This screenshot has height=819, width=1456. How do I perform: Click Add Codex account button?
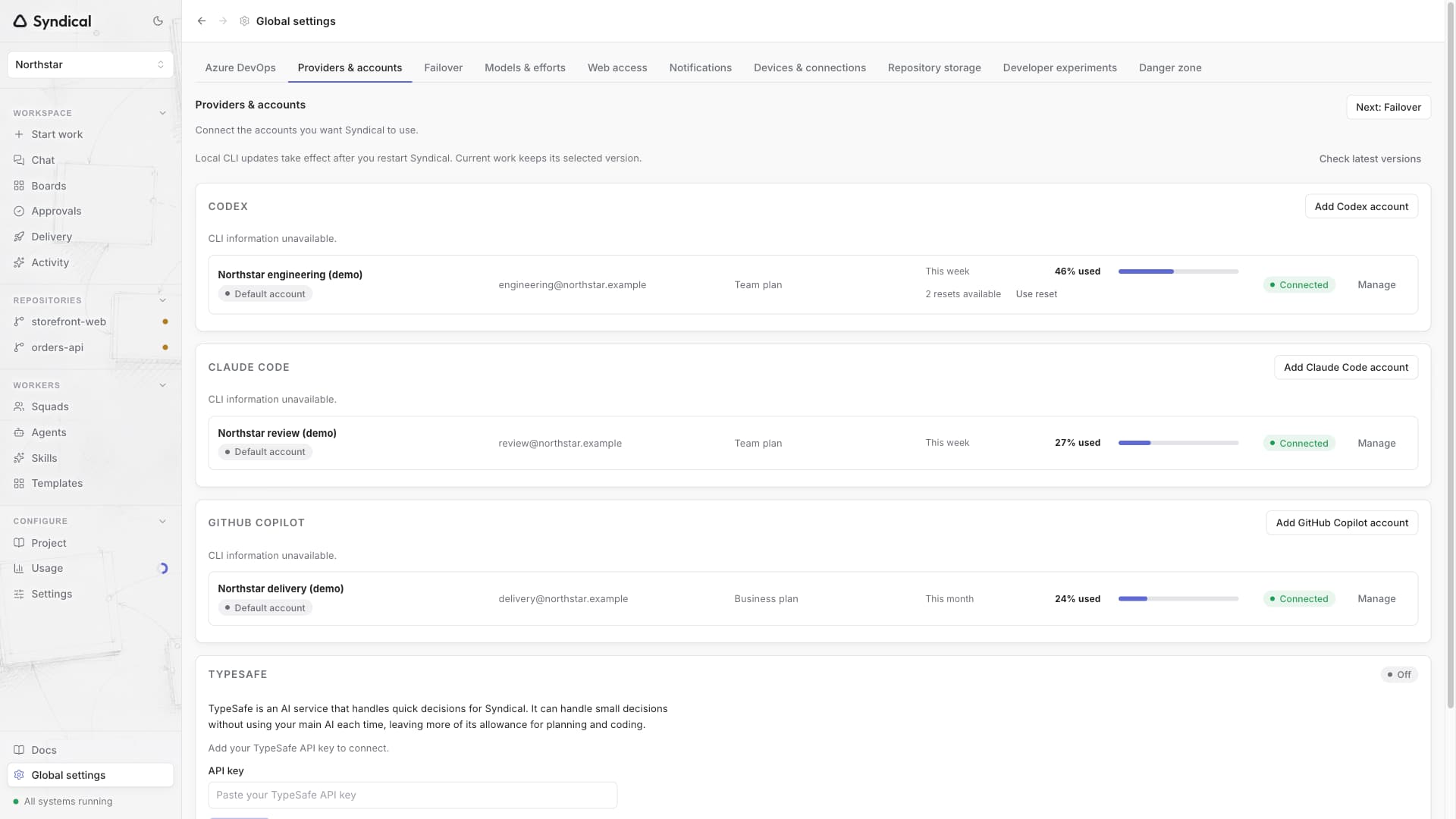coord(1361,206)
